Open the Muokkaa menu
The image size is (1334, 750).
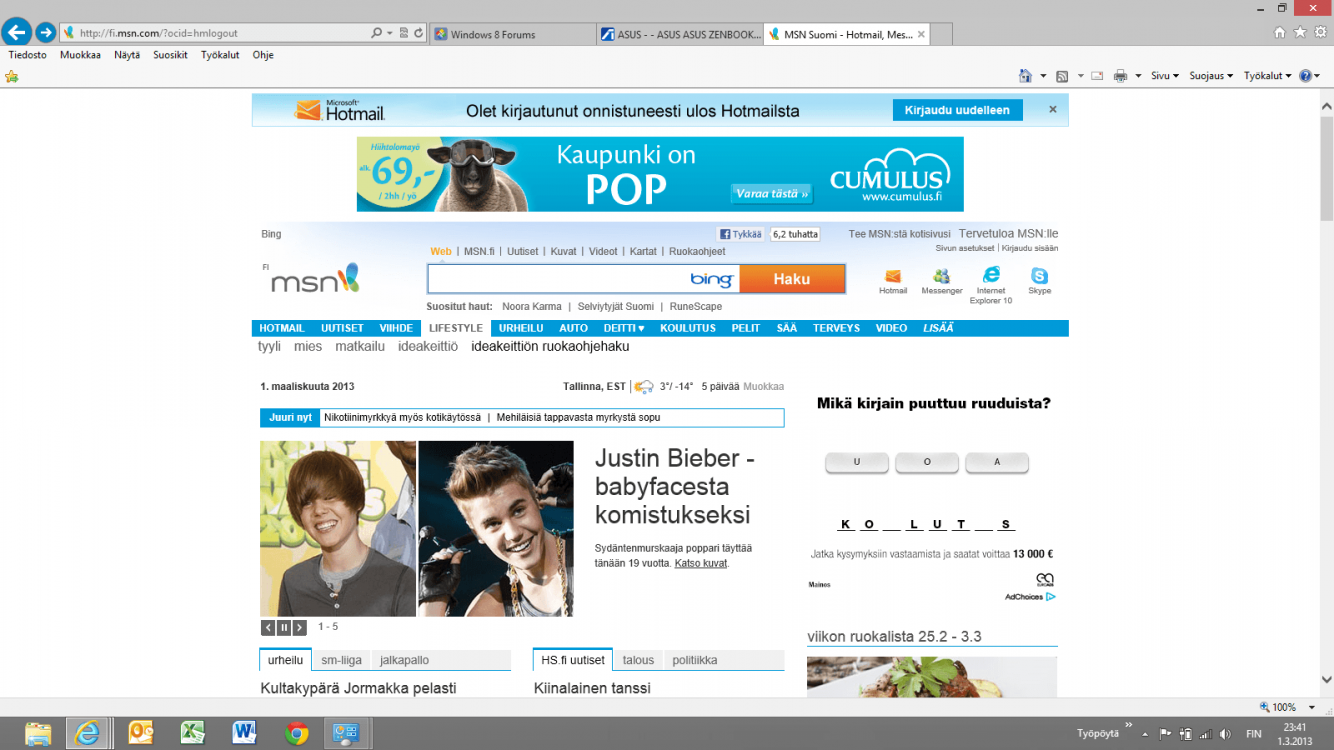coord(80,55)
